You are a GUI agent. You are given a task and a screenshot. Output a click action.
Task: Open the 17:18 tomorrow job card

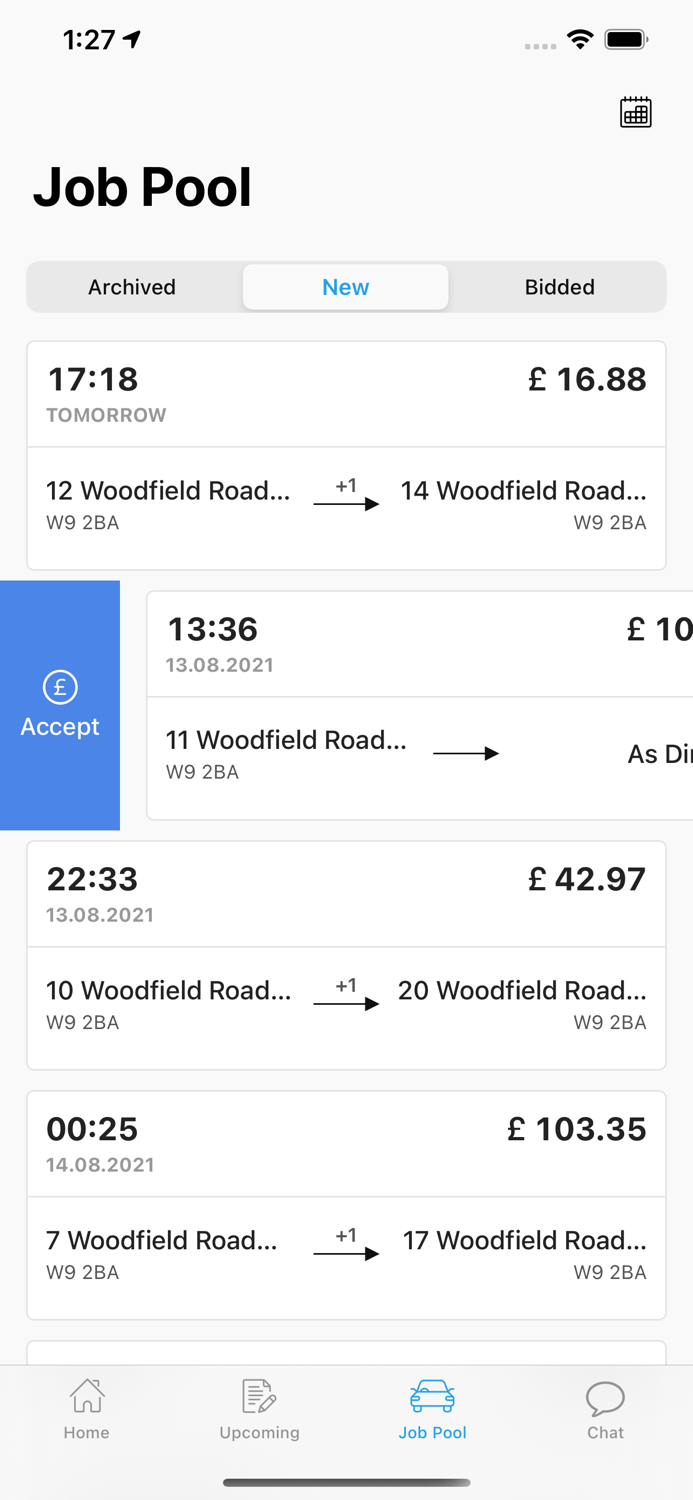[x=346, y=395]
